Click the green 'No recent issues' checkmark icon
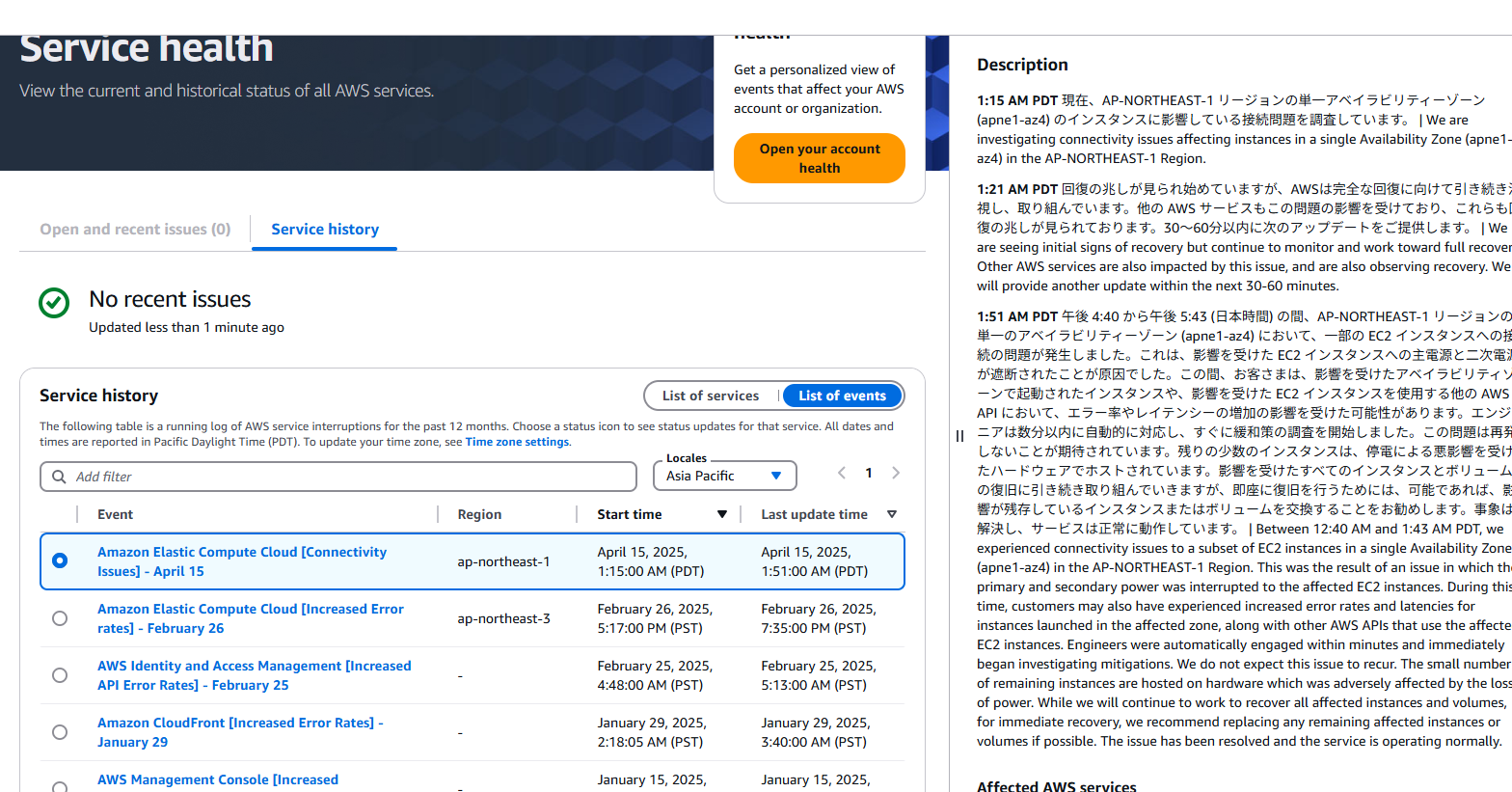 (x=54, y=303)
